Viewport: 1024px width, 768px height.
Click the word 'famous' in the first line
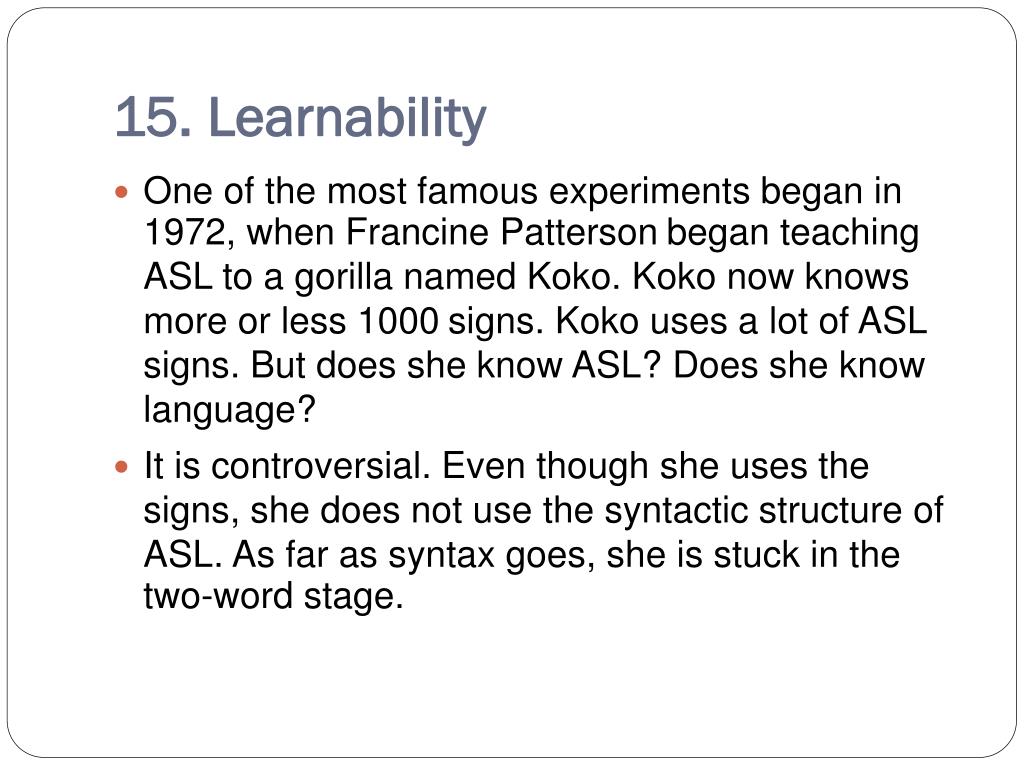(x=477, y=191)
